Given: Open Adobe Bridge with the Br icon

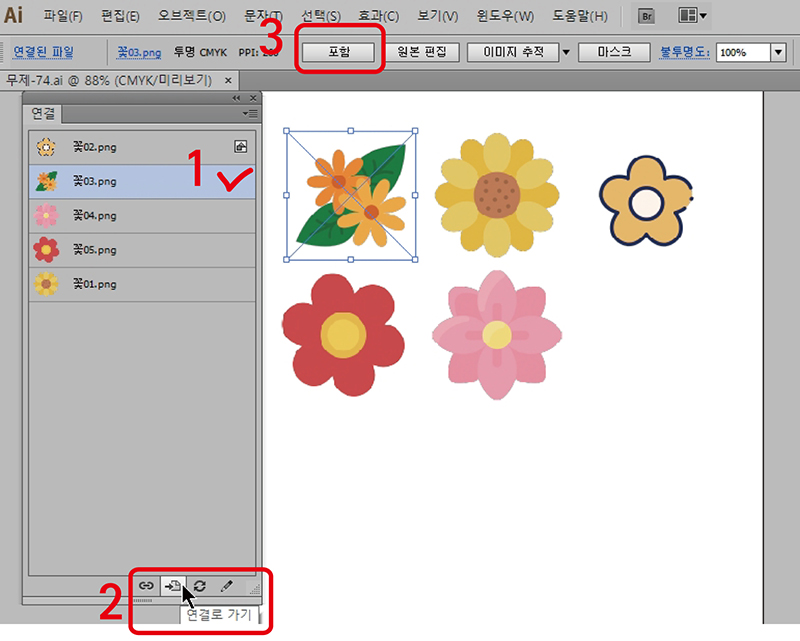Looking at the screenshot, I should [x=646, y=16].
